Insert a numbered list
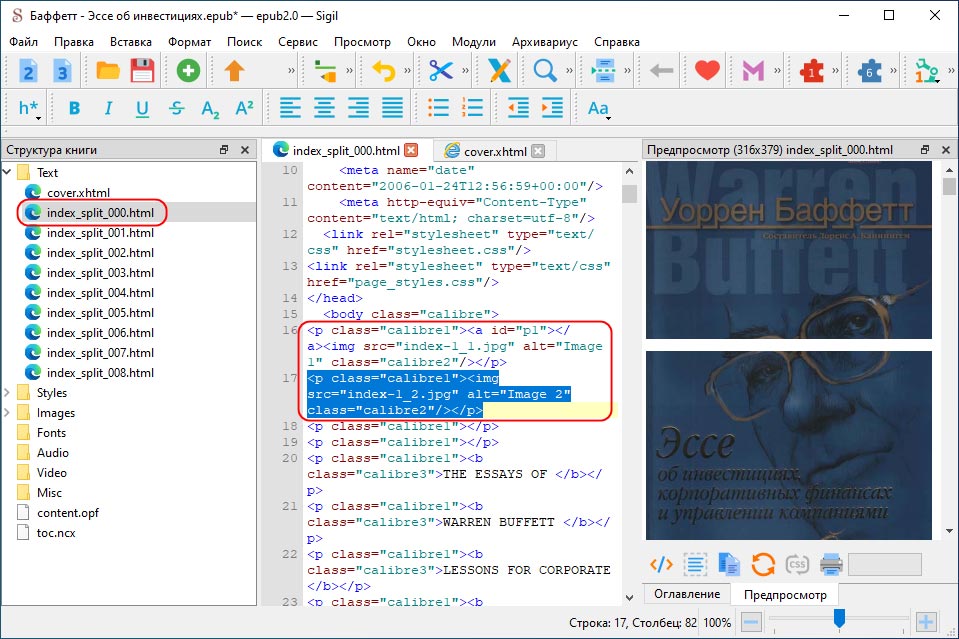 [x=472, y=108]
